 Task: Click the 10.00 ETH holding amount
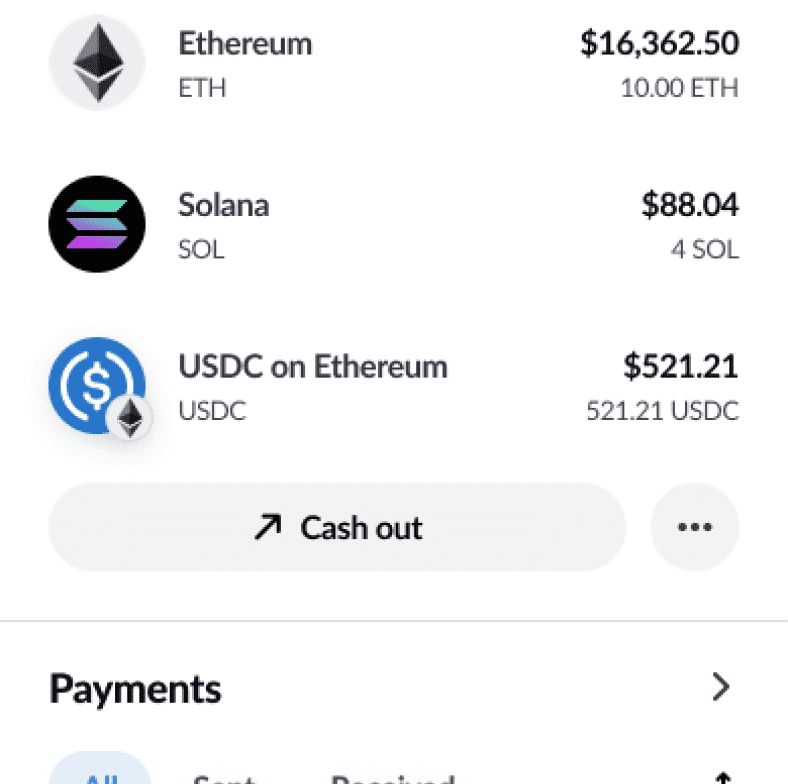680,88
